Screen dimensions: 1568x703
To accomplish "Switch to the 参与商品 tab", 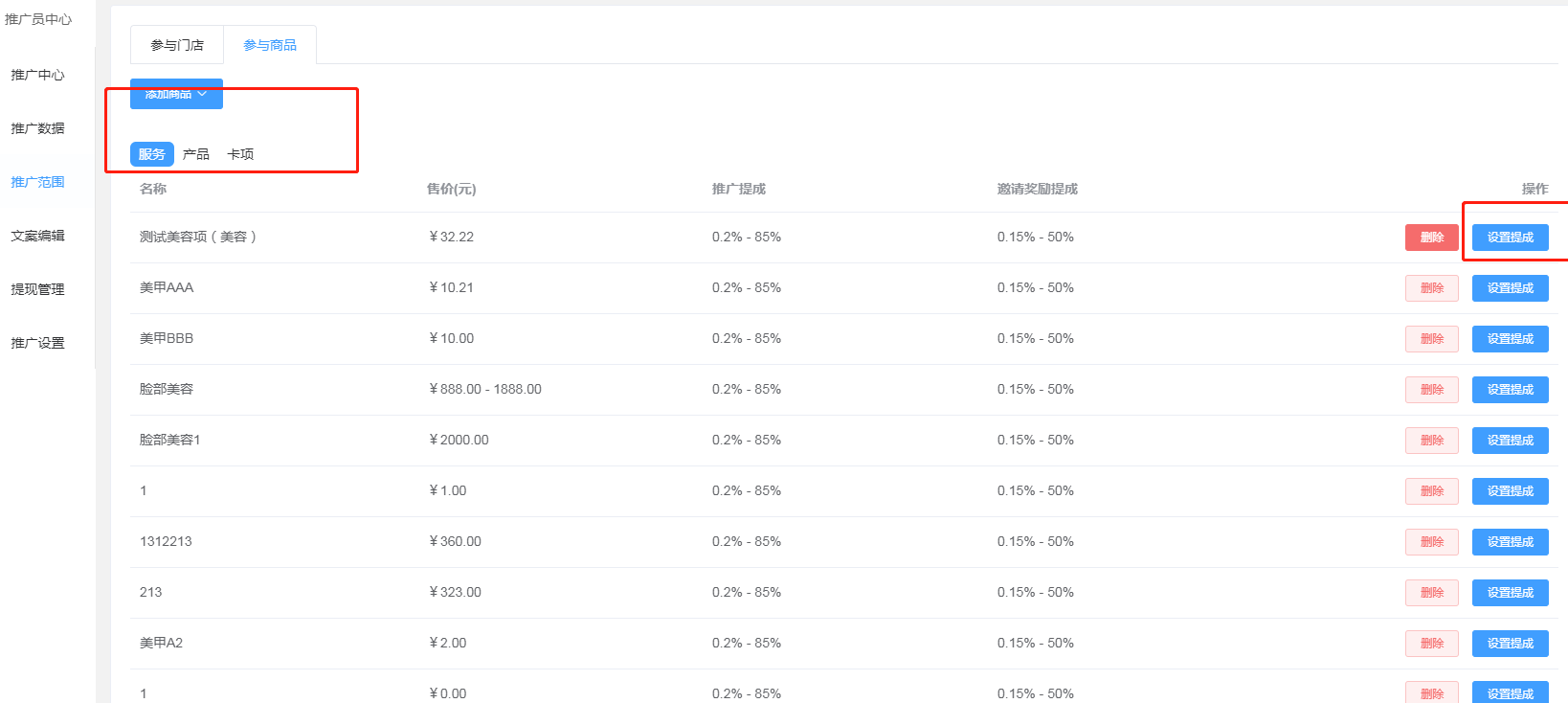I will 270,45.
